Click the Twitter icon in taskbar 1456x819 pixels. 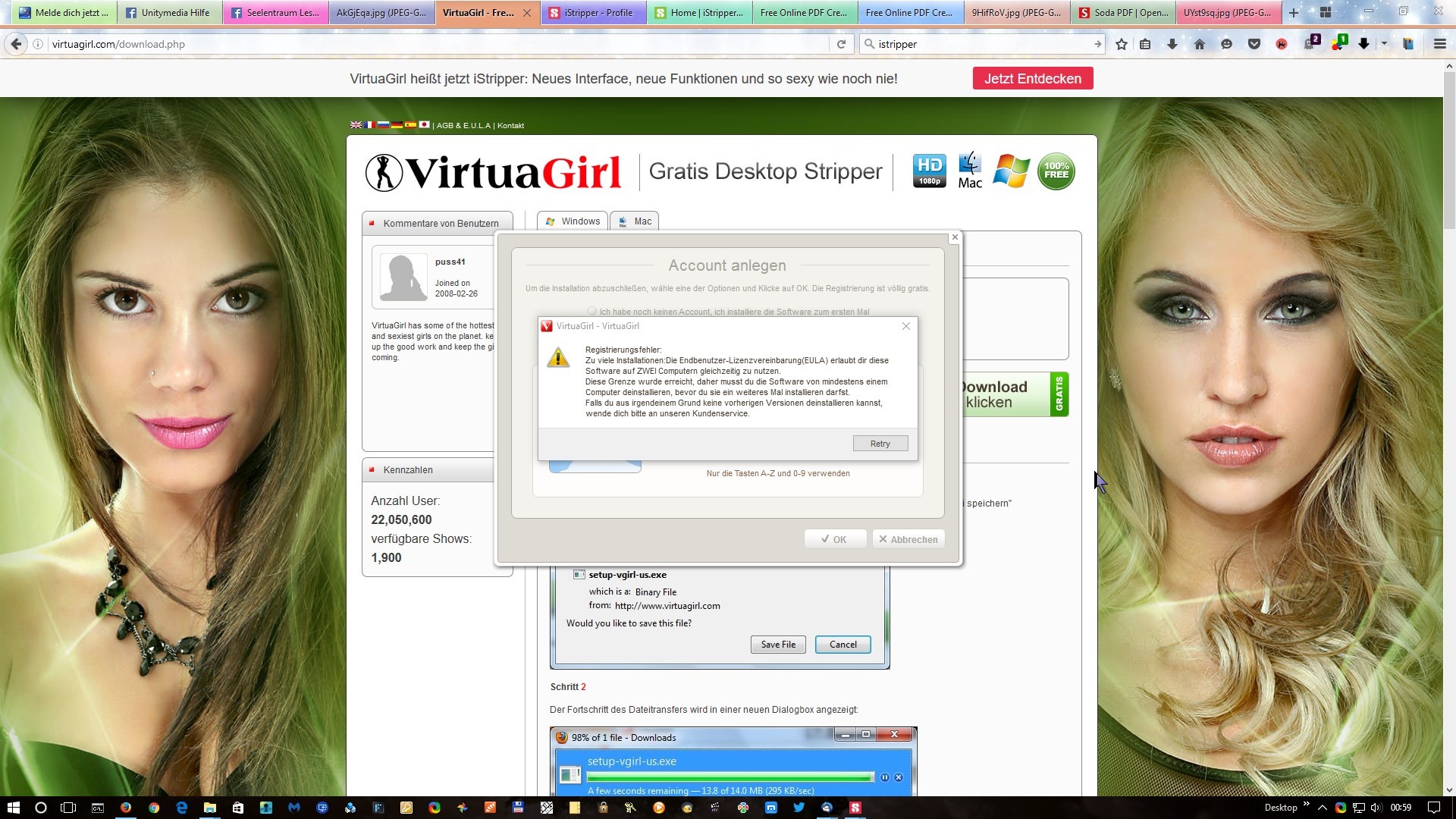(799, 808)
